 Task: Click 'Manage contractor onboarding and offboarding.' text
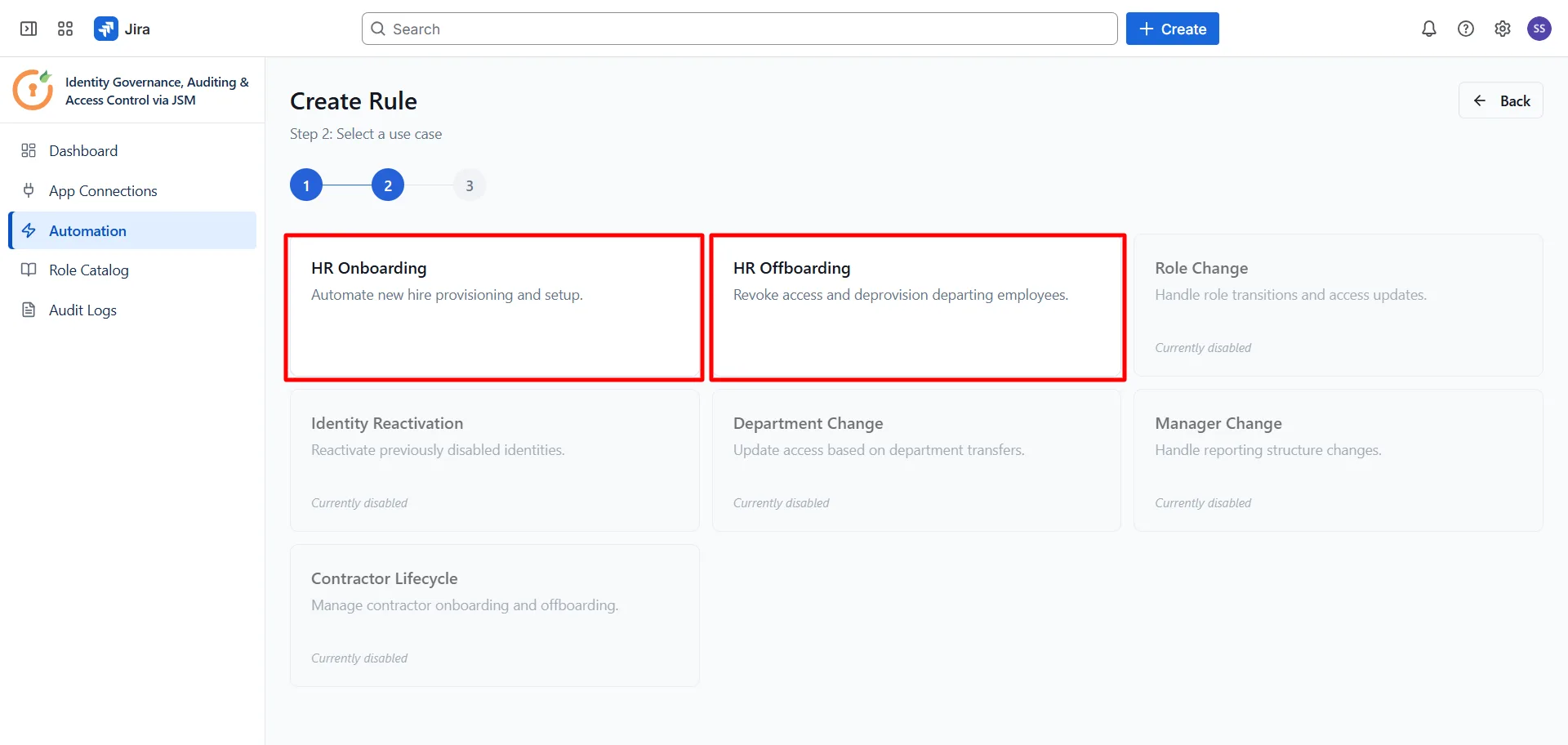(x=465, y=605)
